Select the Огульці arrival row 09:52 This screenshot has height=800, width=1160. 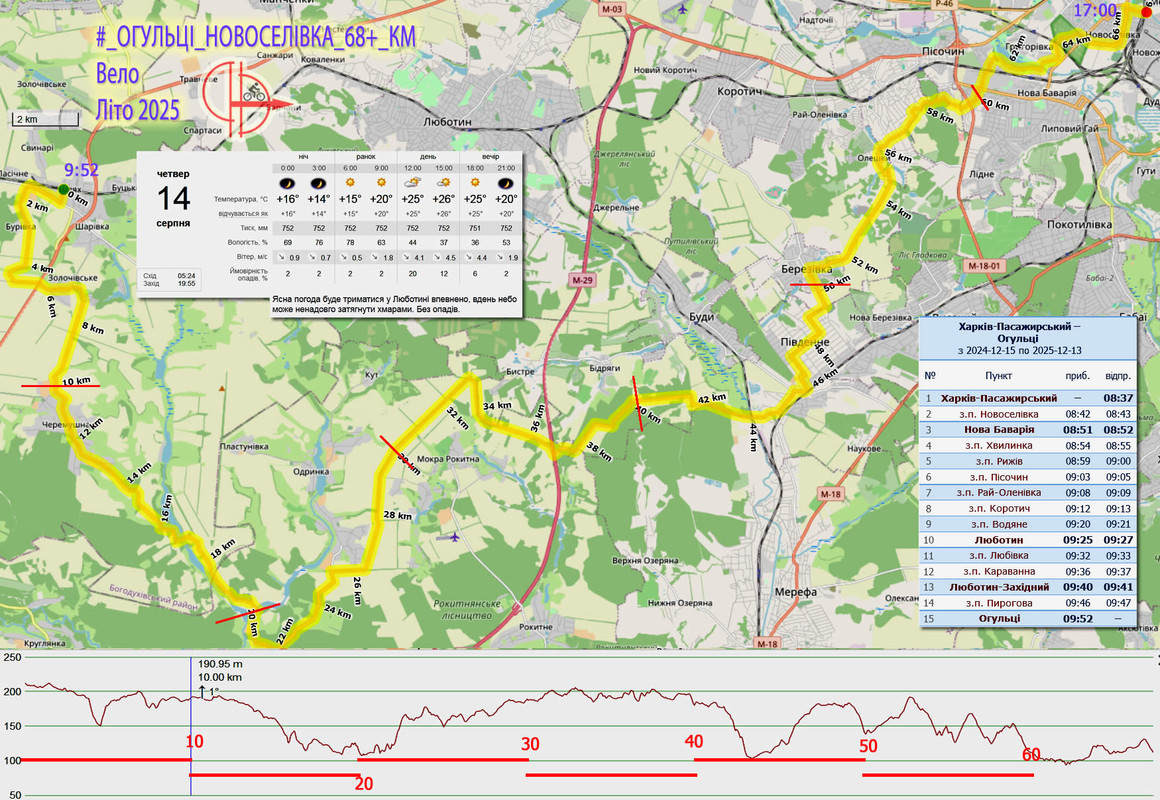[x=1028, y=619]
